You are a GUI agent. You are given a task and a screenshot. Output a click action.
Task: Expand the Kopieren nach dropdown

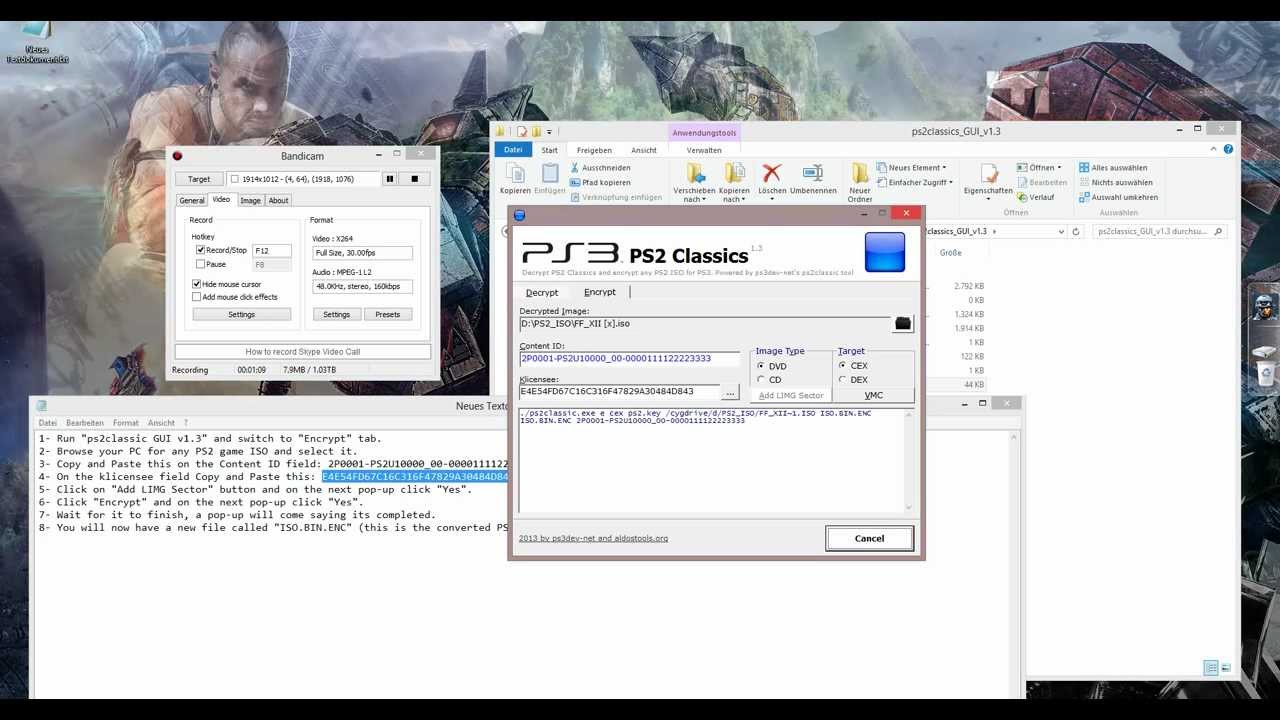coord(734,195)
